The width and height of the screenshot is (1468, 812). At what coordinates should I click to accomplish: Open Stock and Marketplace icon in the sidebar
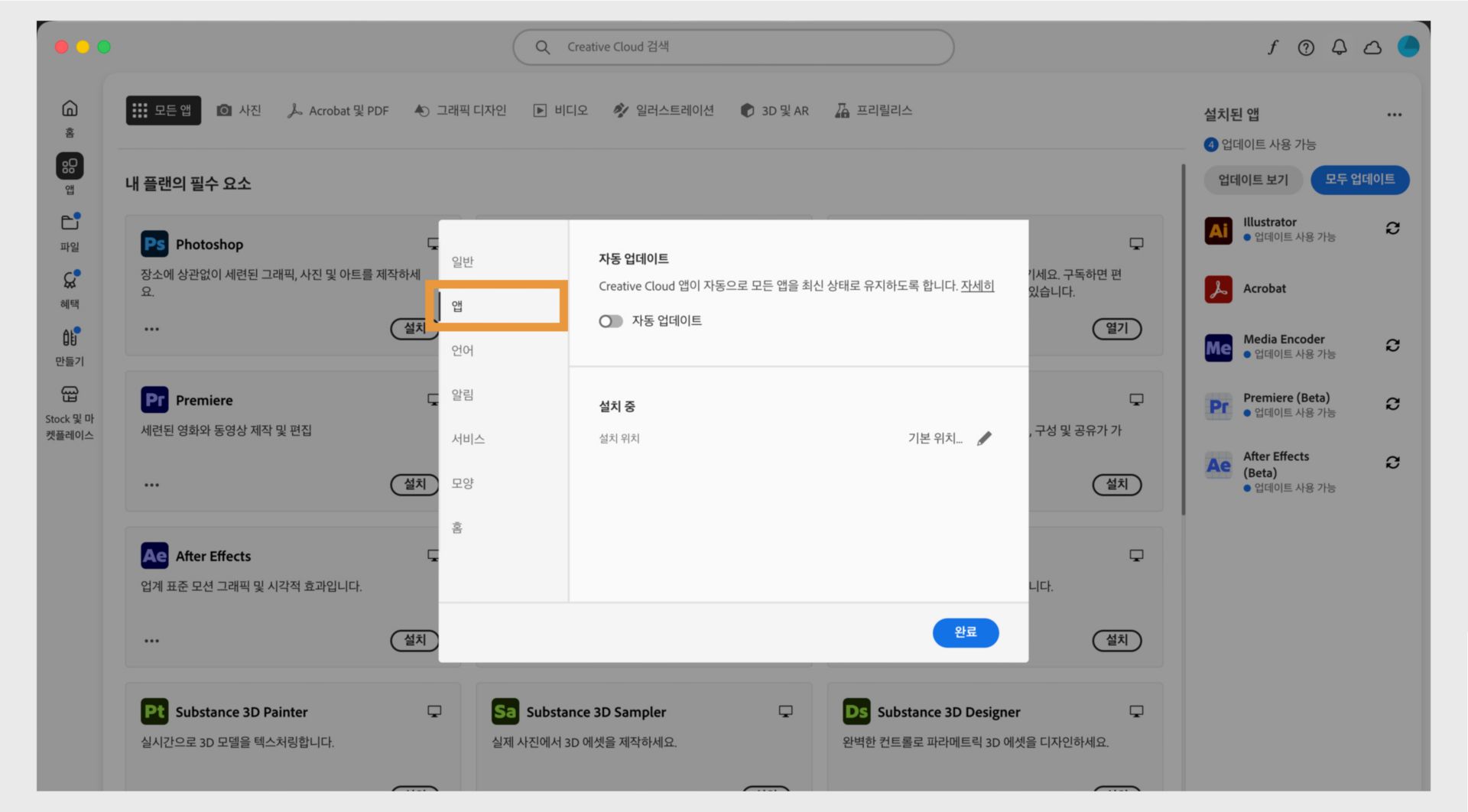point(70,395)
